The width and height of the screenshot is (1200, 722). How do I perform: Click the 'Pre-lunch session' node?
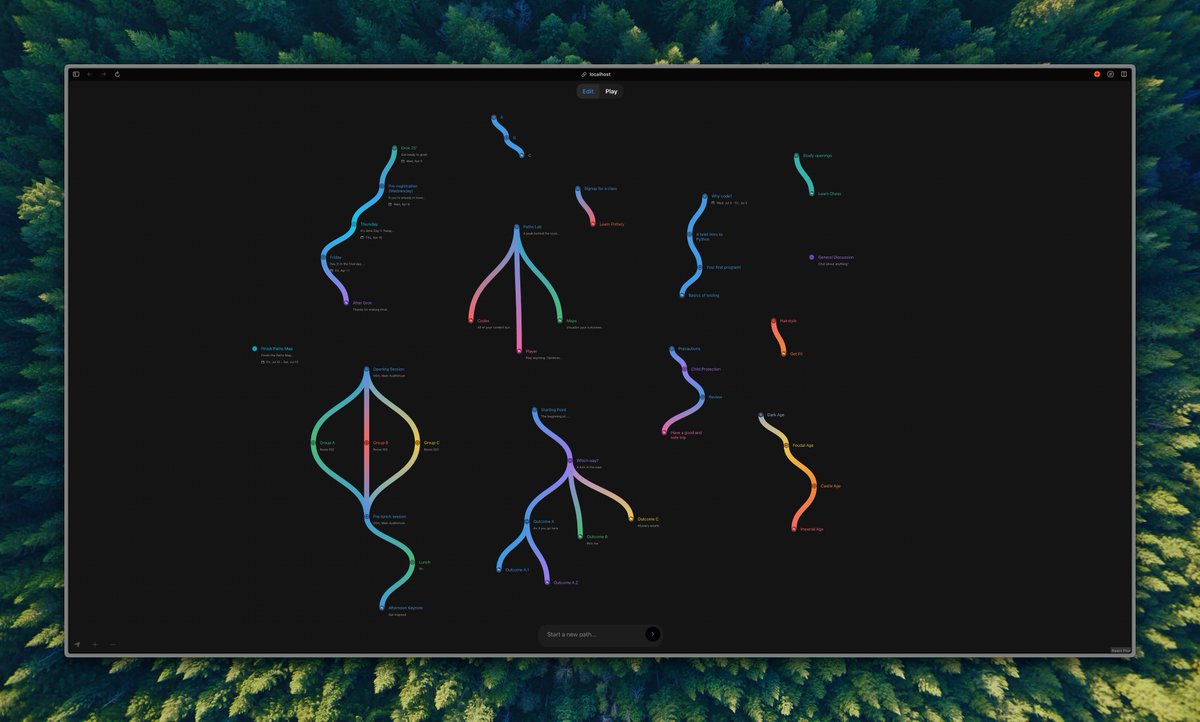367,517
